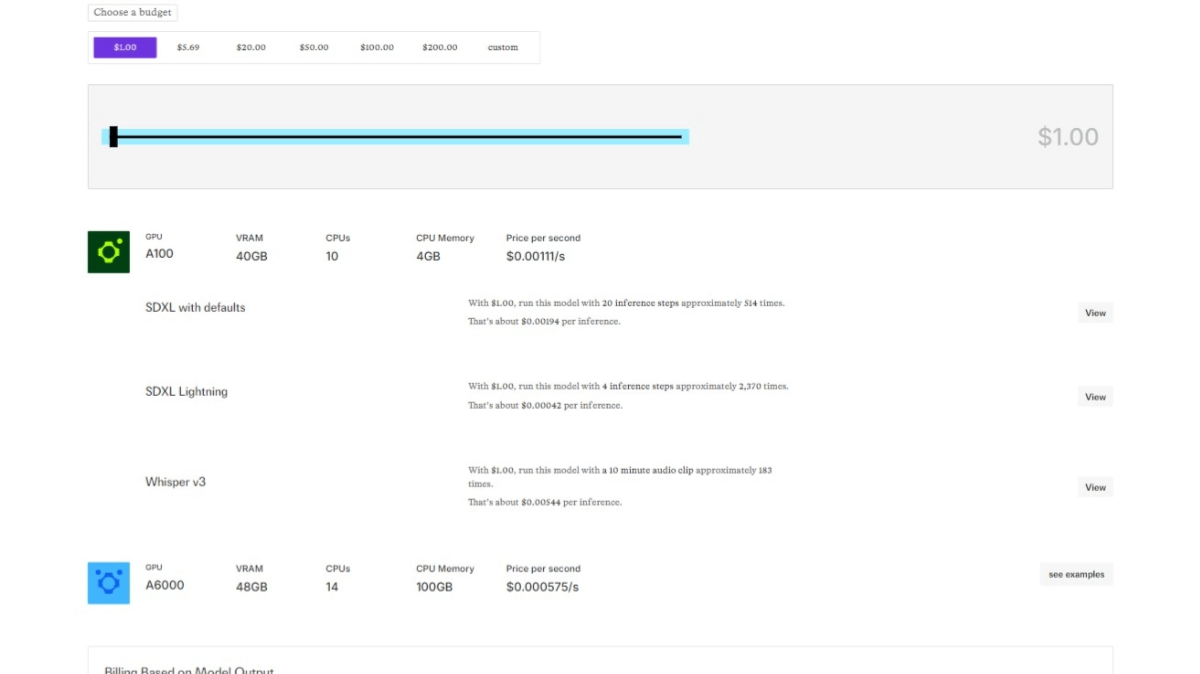This screenshot has height=674, width=1200.
Task: Click the green A100 GPU icon
Action: [x=108, y=252]
